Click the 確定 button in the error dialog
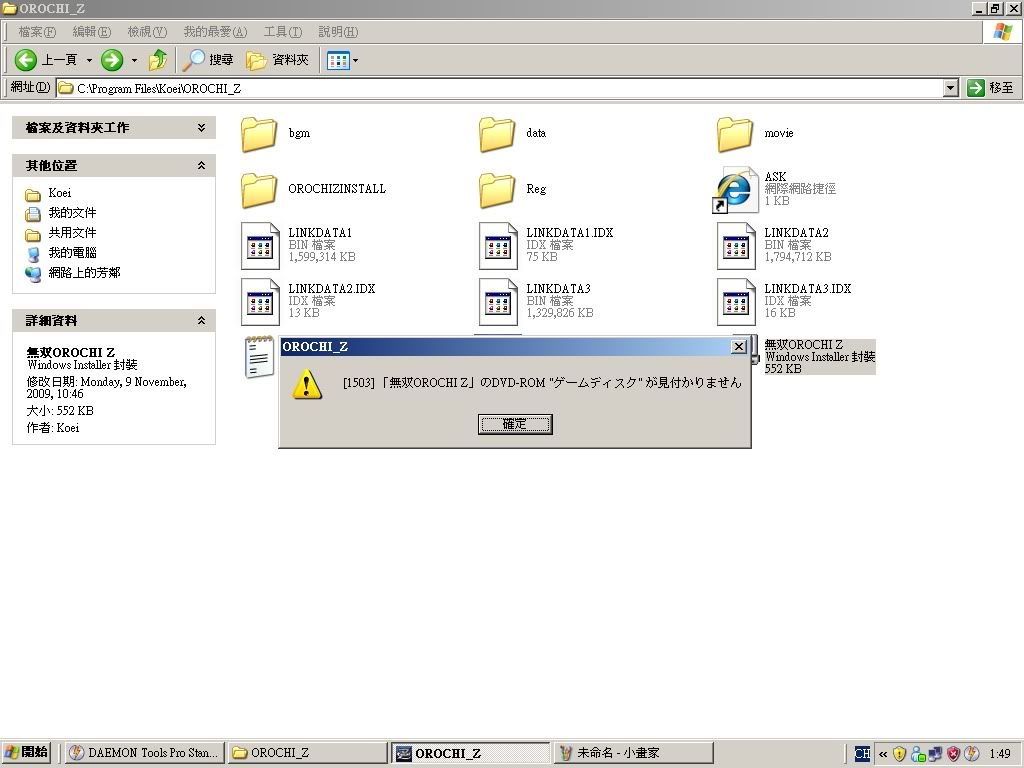 (515, 424)
